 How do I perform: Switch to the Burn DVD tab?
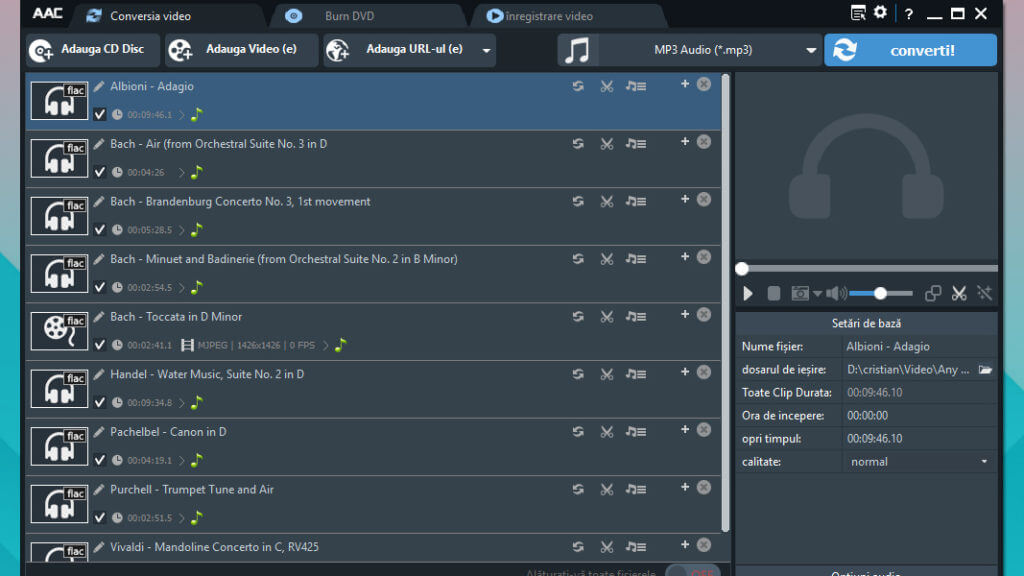350,16
